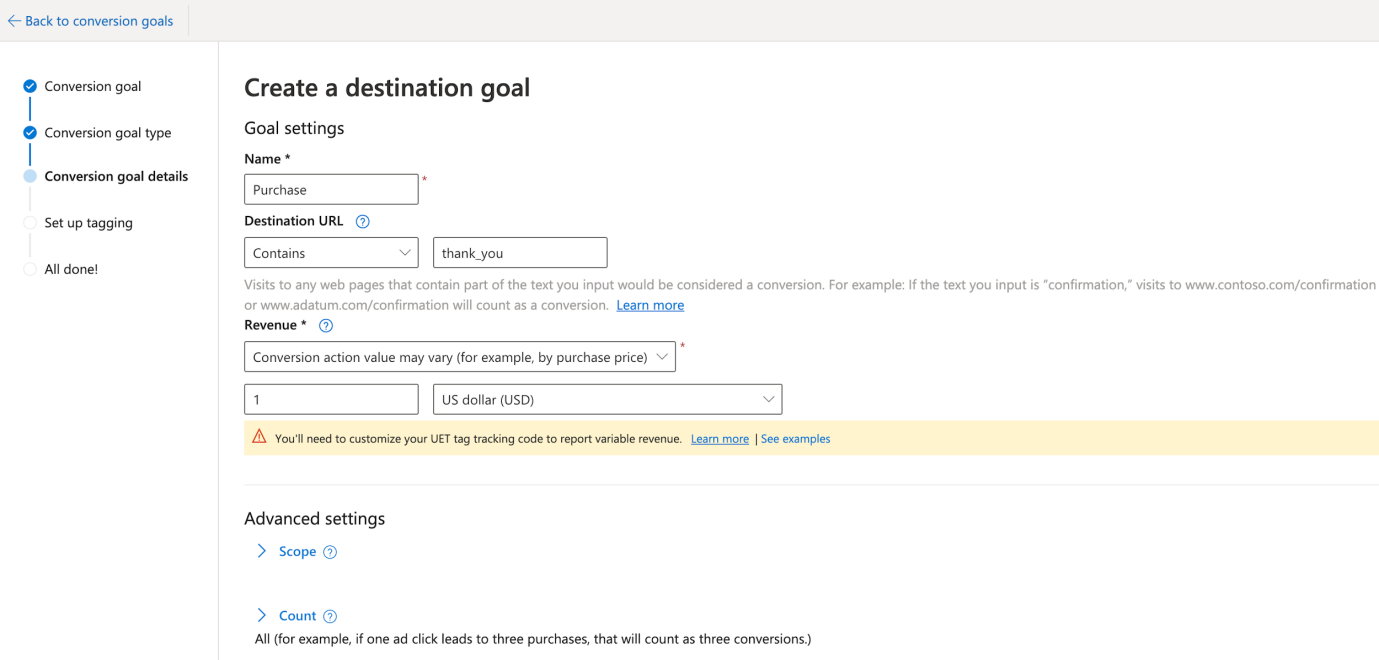Select the Conversion goal details step

coord(116,176)
